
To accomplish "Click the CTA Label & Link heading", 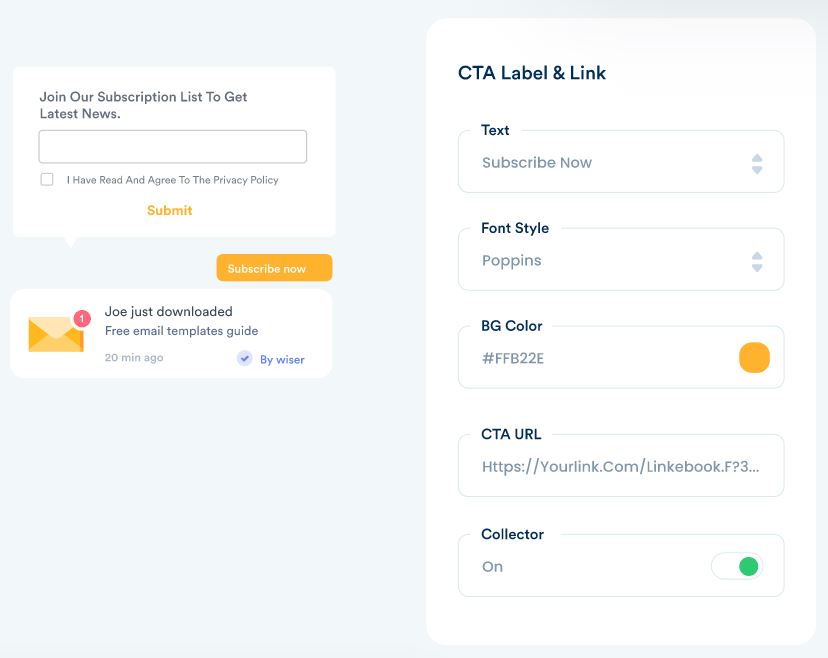I will (x=532, y=73).
